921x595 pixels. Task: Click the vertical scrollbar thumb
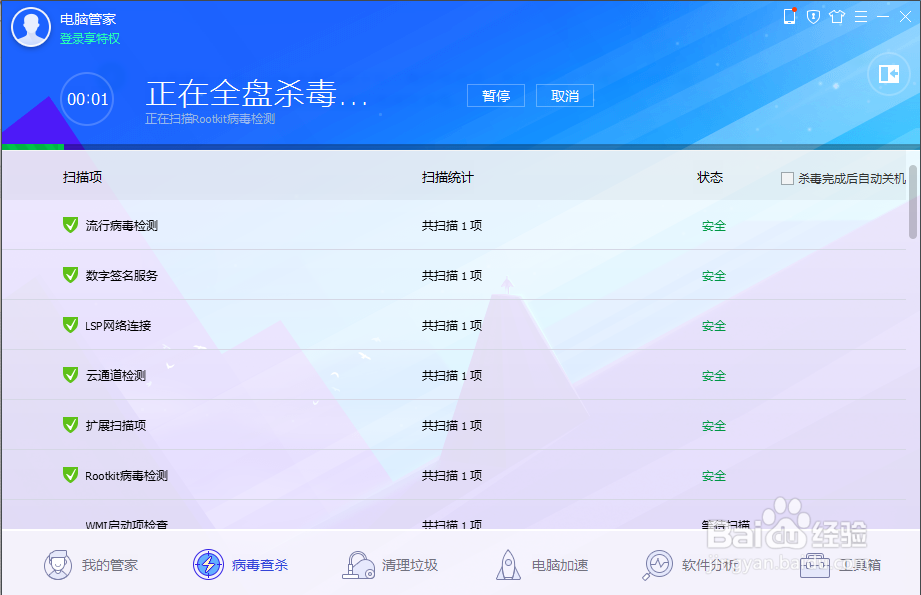[913, 202]
